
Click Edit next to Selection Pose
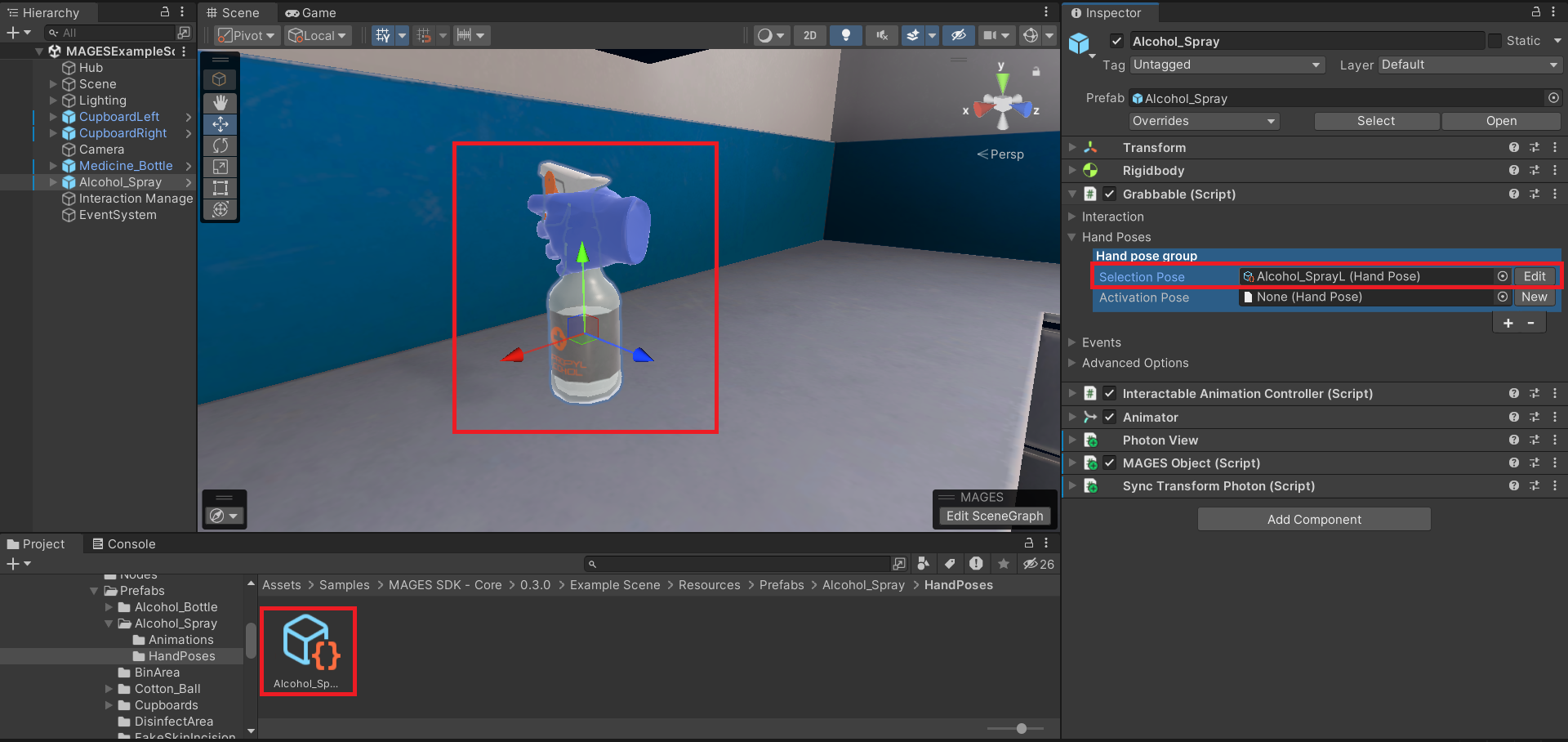tap(1534, 277)
